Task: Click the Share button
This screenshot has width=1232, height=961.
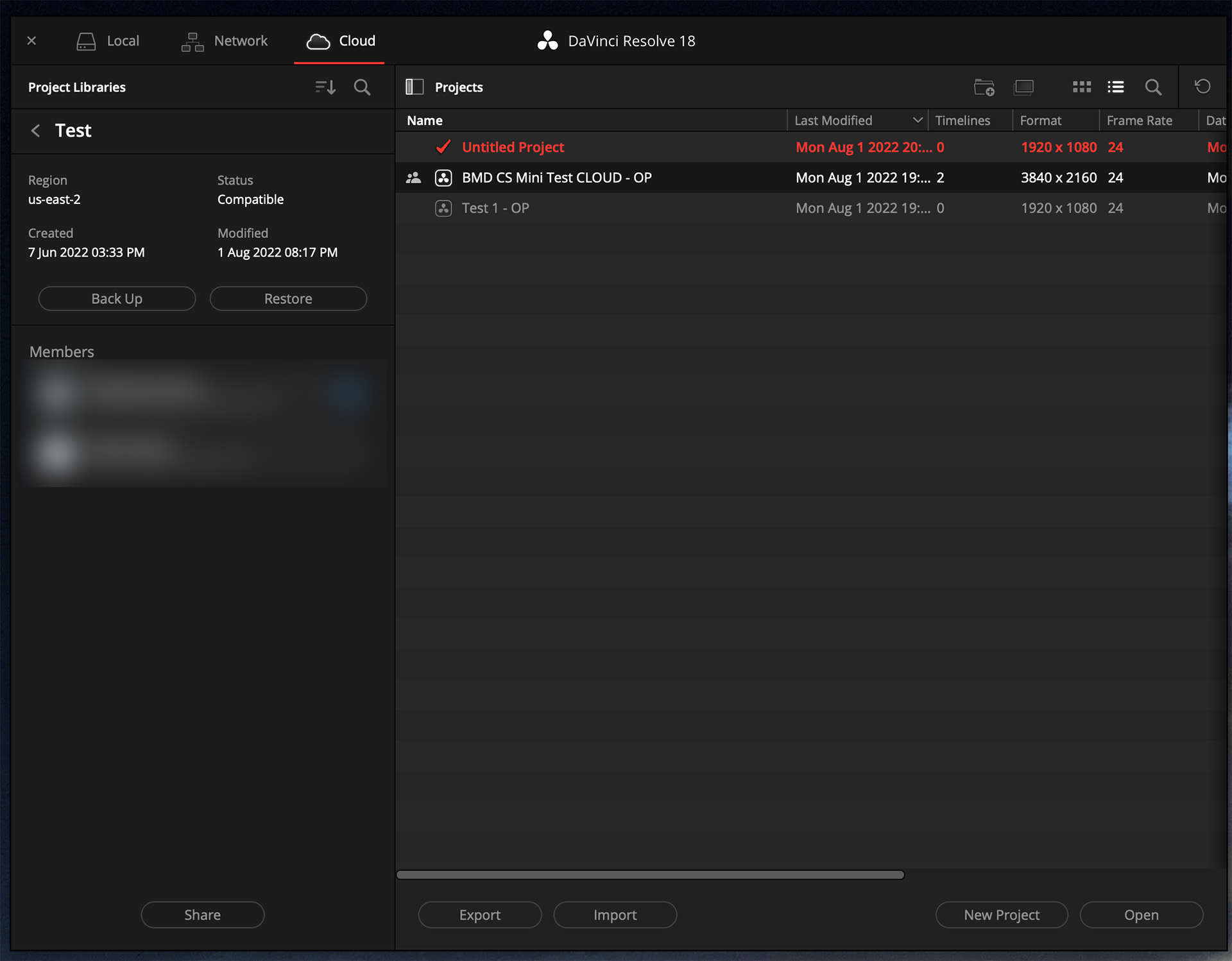Action: coord(203,915)
